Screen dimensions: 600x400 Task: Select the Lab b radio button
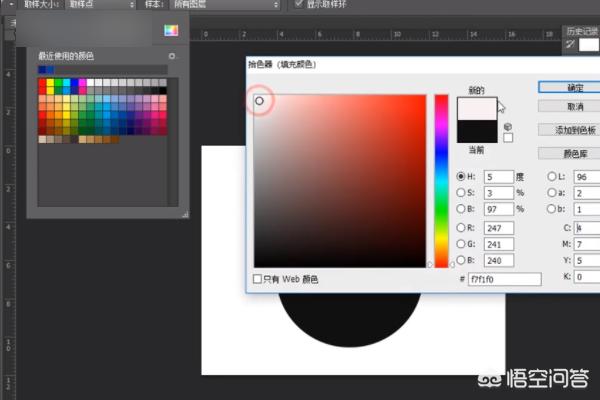pyautogui.click(x=551, y=209)
